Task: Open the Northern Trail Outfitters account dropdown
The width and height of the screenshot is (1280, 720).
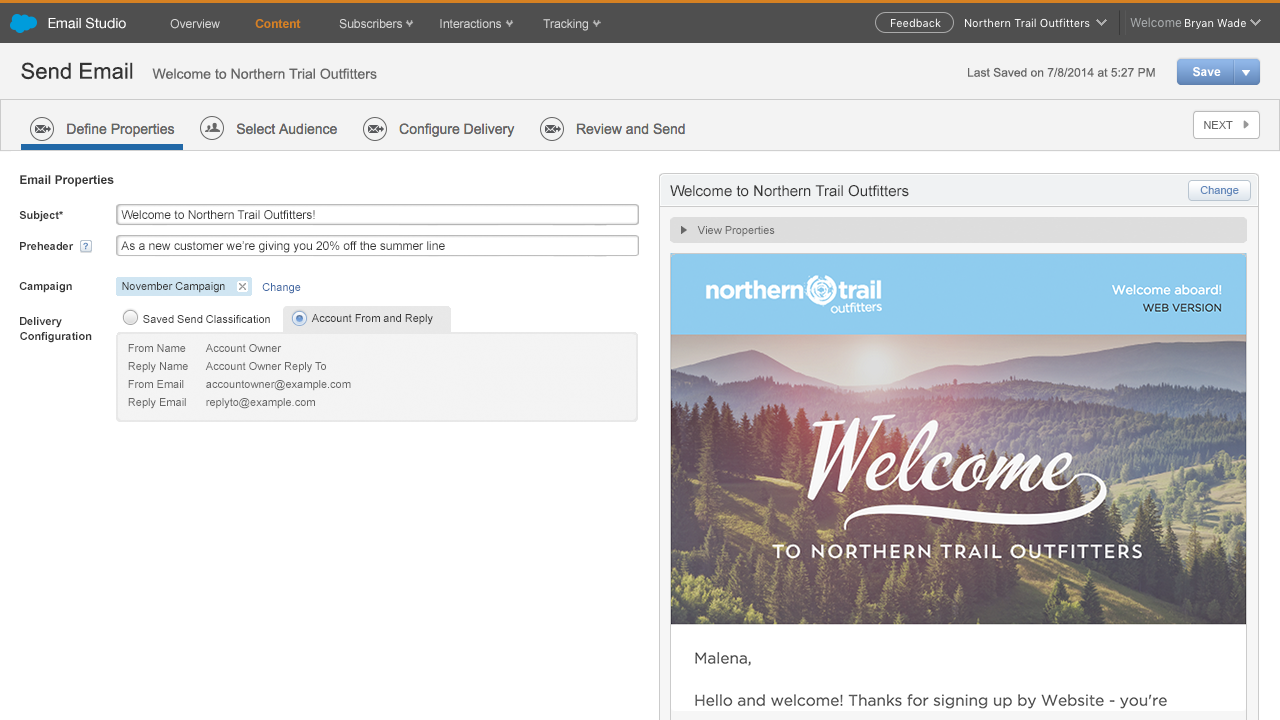Action: tap(1035, 23)
